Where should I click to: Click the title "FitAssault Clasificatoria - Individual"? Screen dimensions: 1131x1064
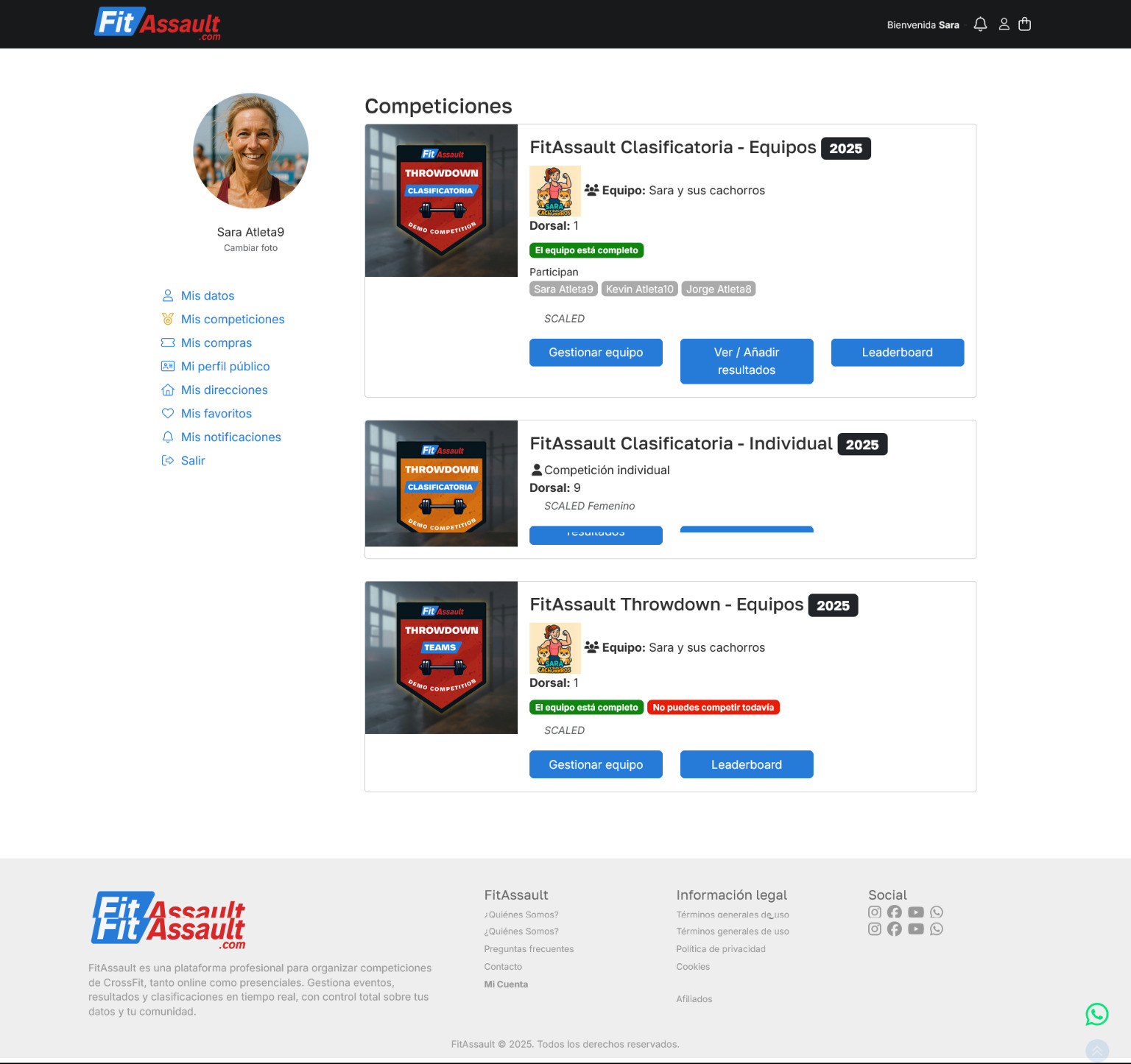(681, 443)
